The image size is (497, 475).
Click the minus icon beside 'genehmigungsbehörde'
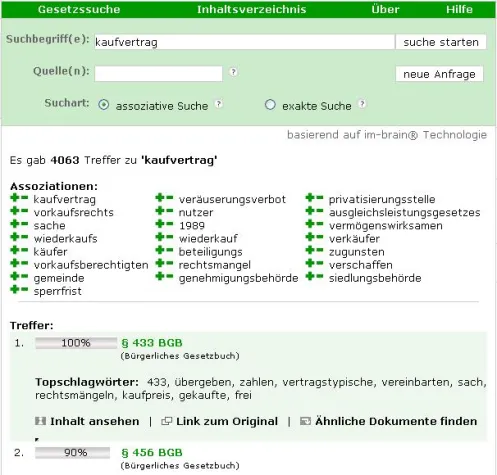(169, 276)
